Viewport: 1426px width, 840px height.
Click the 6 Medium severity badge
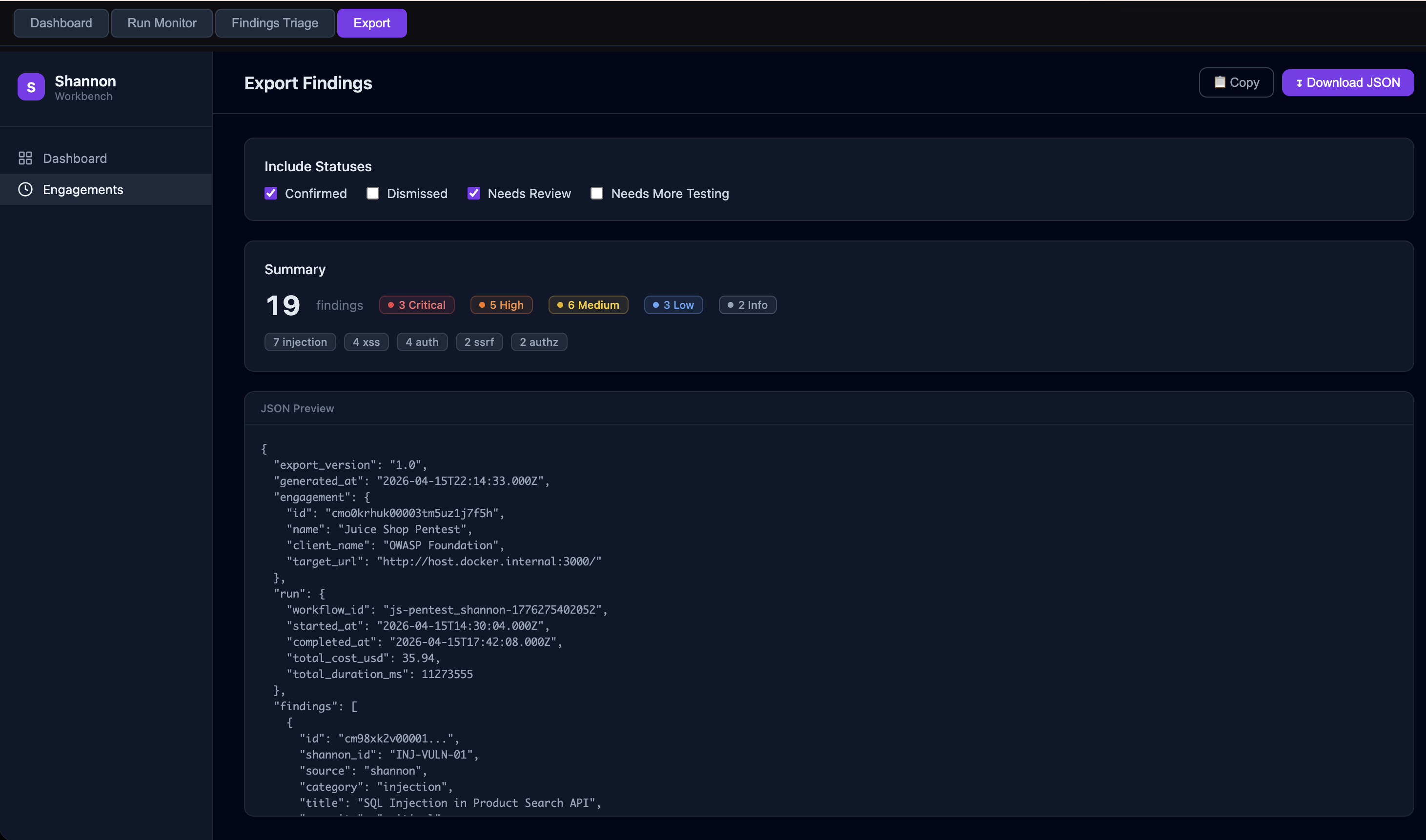tap(588, 305)
